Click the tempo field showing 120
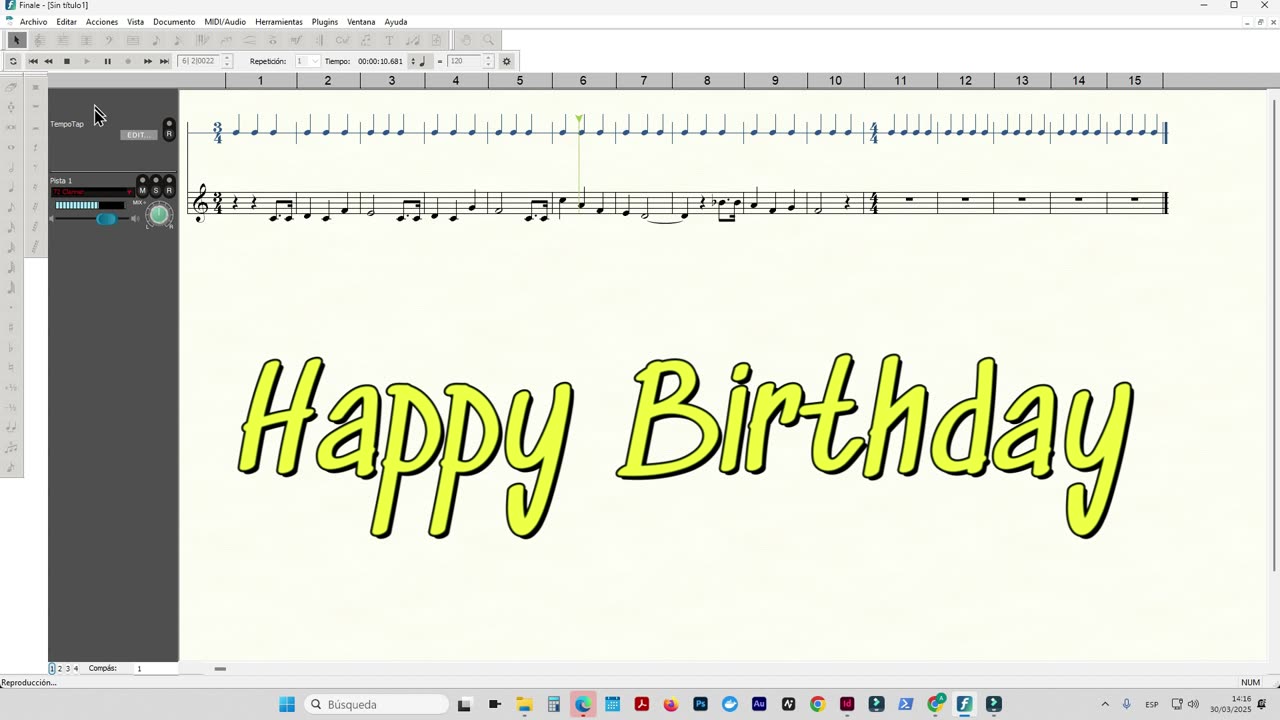The image size is (1280, 720). [x=465, y=61]
